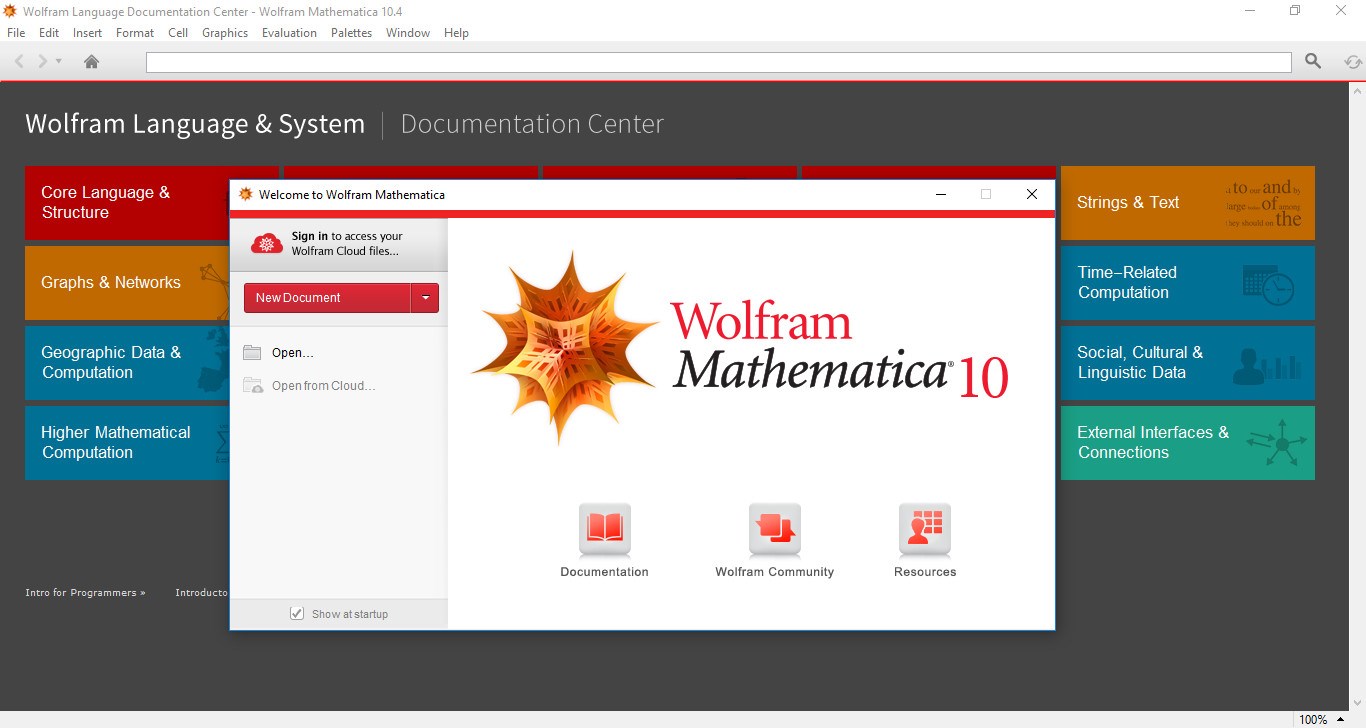The height and width of the screenshot is (728, 1366).
Task: Click the Wolfram Cloud sign-in icon
Action: coord(267,244)
